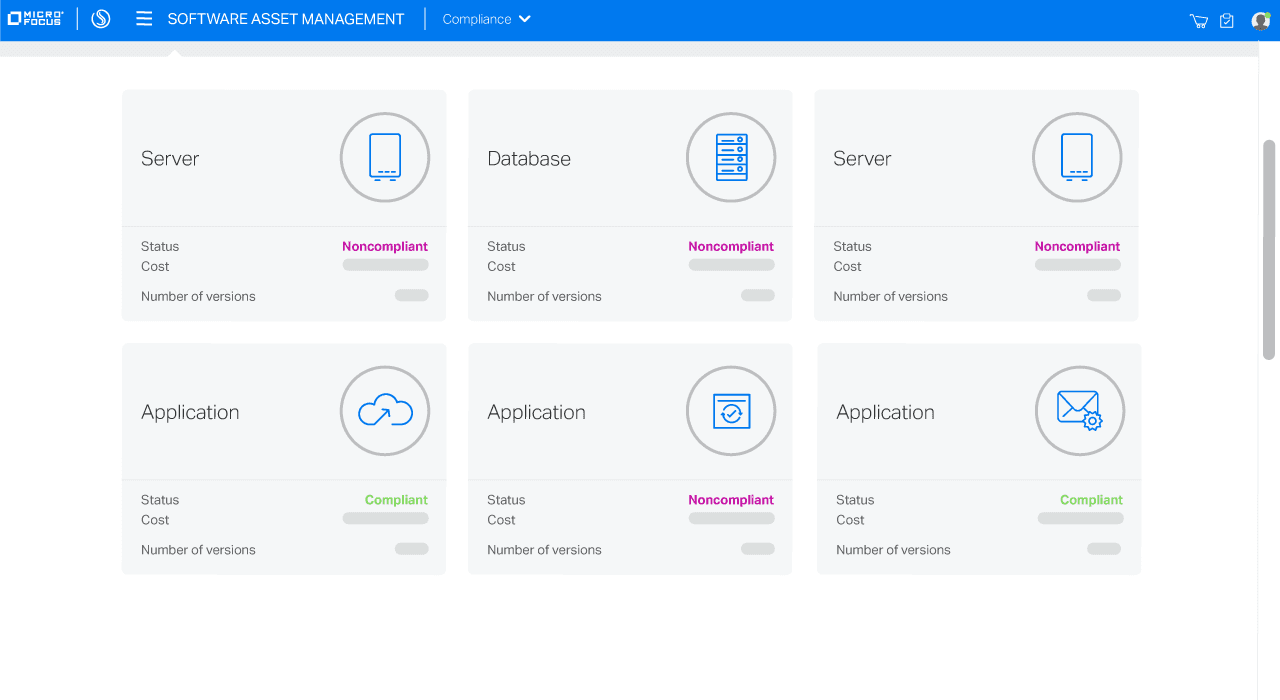
Task: Click the smartphone icon on first Server card
Action: pos(385,157)
